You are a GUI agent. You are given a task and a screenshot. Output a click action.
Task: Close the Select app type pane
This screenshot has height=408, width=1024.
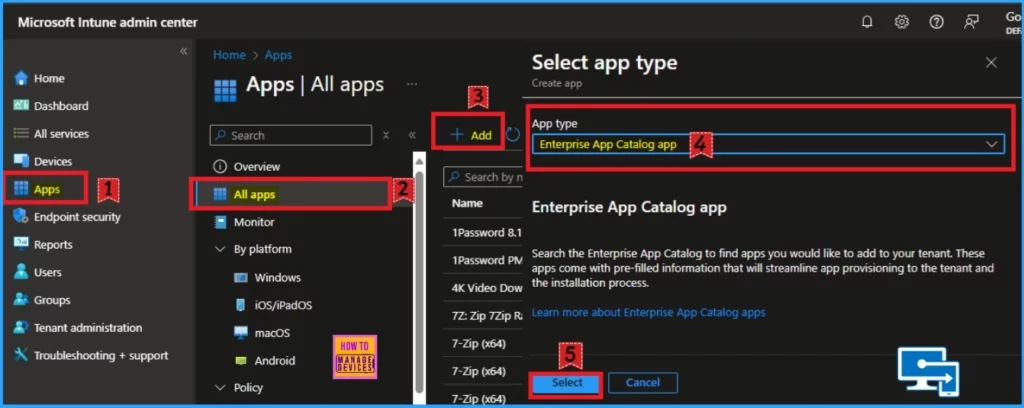coord(991,63)
